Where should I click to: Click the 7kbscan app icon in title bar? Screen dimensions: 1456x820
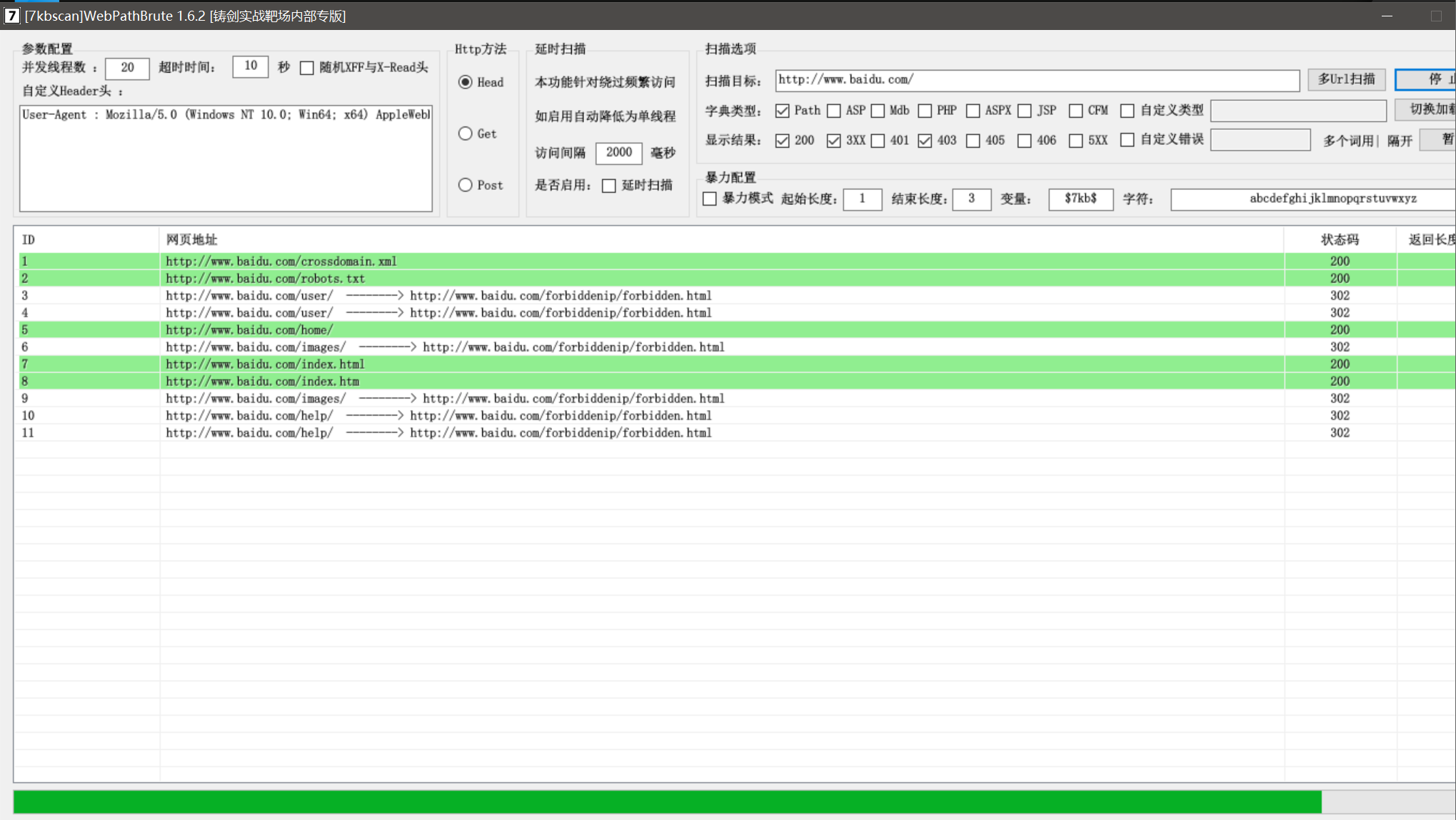tap(11, 15)
